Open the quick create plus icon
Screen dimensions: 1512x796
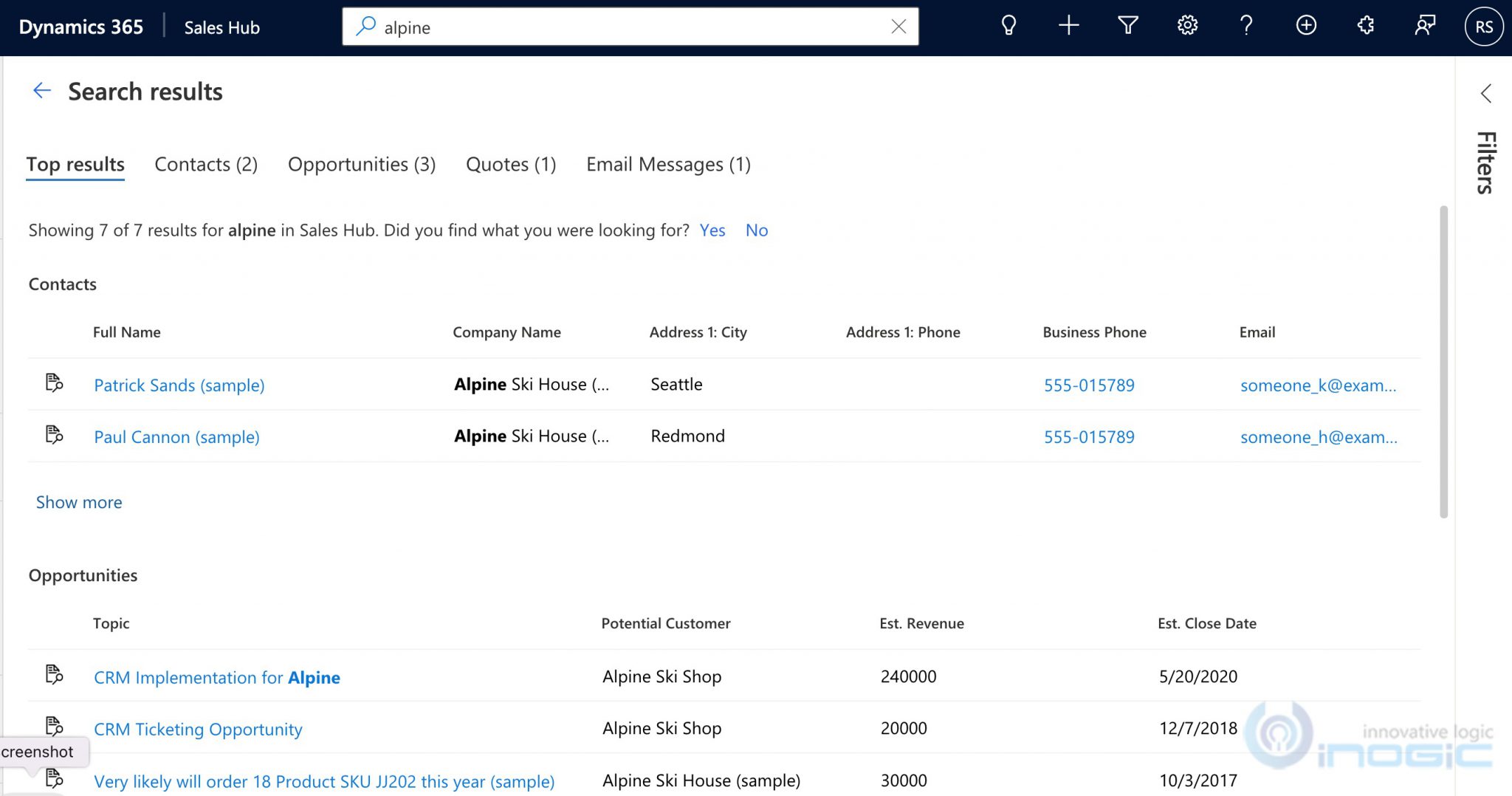pyautogui.click(x=1068, y=25)
